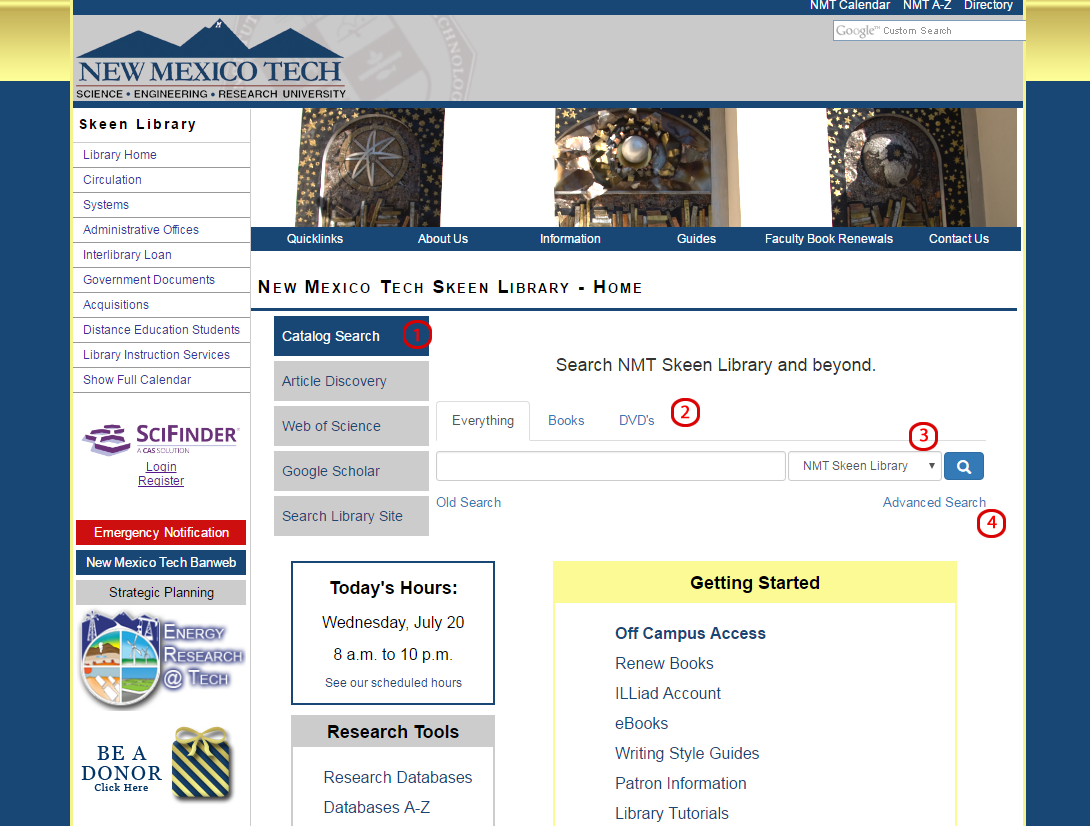Open Circulation in the sidebar
The image size is (1090, 826).
click(x=112, y=179)
